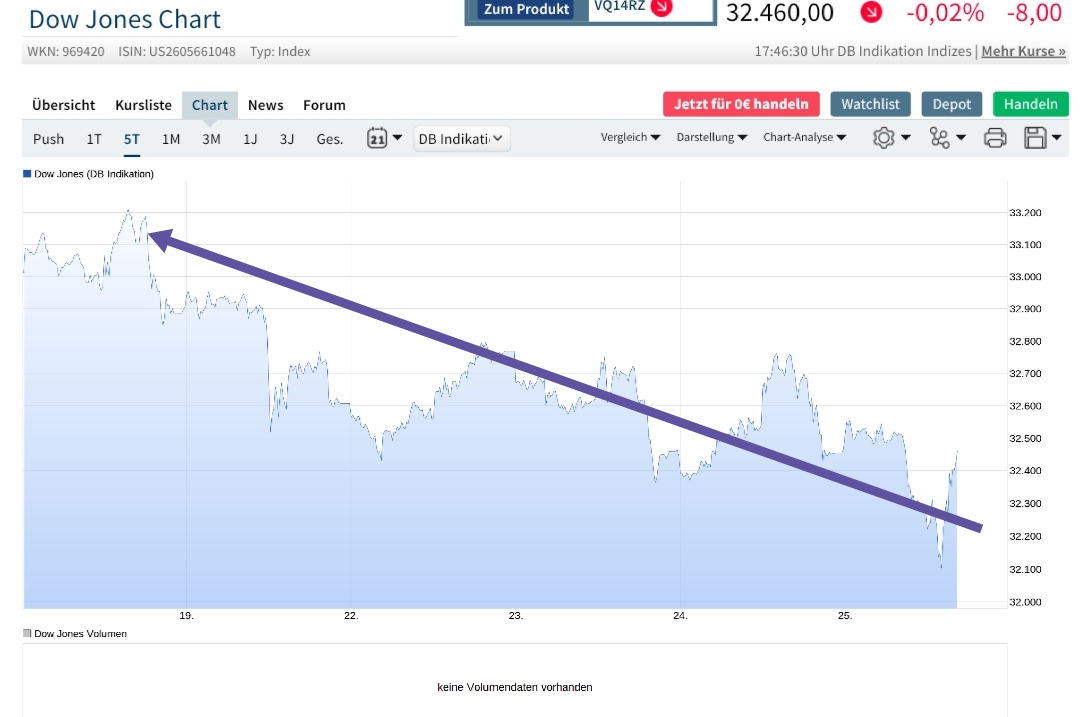Toggle grey Dow Jones Volumen legend square
This screenshot has height=717, width=1080.
point(28,633)
